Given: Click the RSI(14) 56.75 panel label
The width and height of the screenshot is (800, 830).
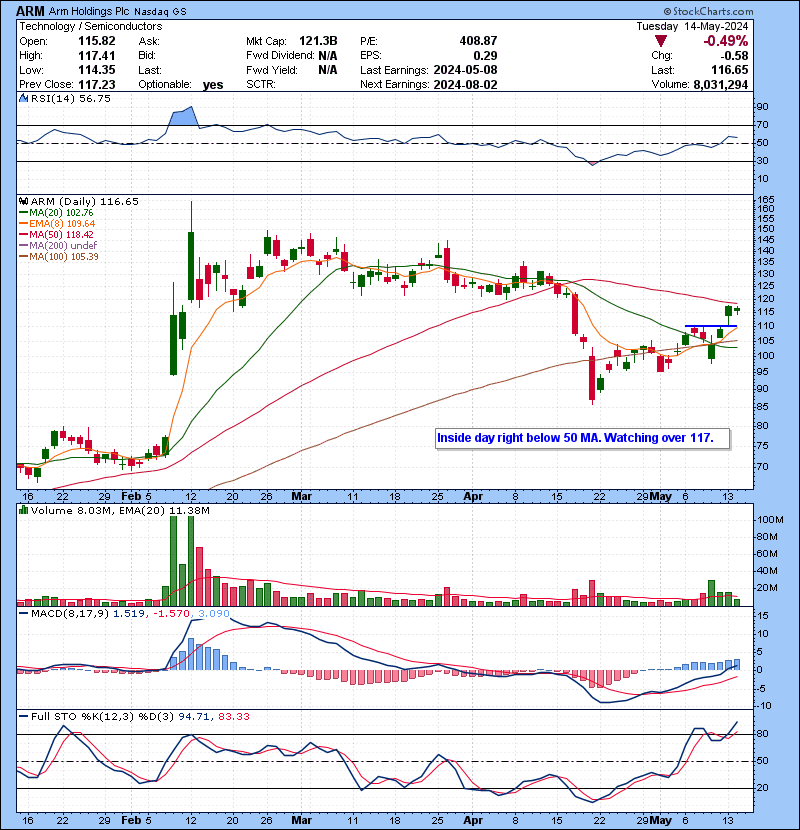Looking at the screenshot, I should (70, 98).
